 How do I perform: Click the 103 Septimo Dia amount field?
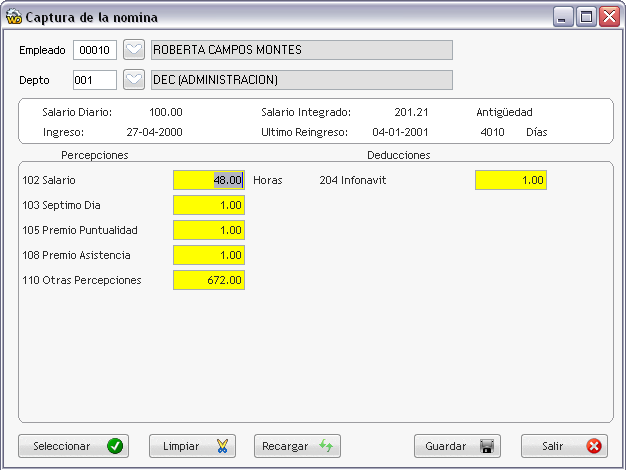coord(209,205)
